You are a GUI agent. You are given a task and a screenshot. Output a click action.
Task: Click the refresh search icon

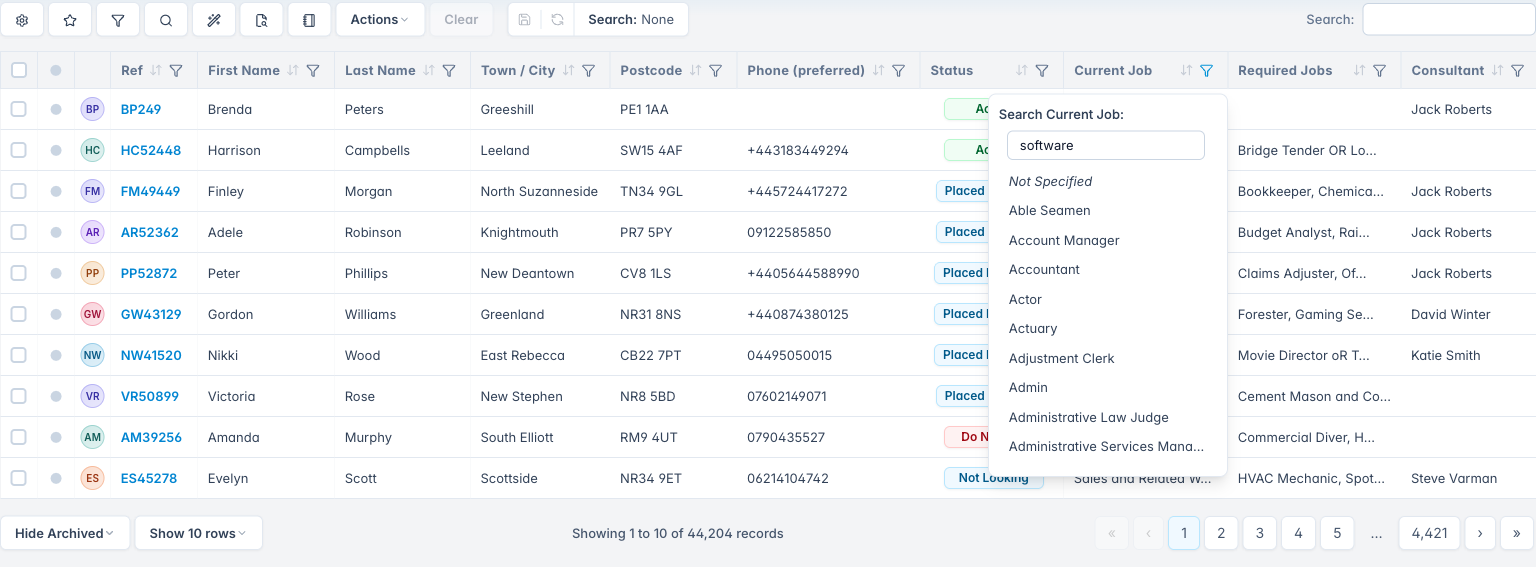pyautogui.click(x=557, y=20)
